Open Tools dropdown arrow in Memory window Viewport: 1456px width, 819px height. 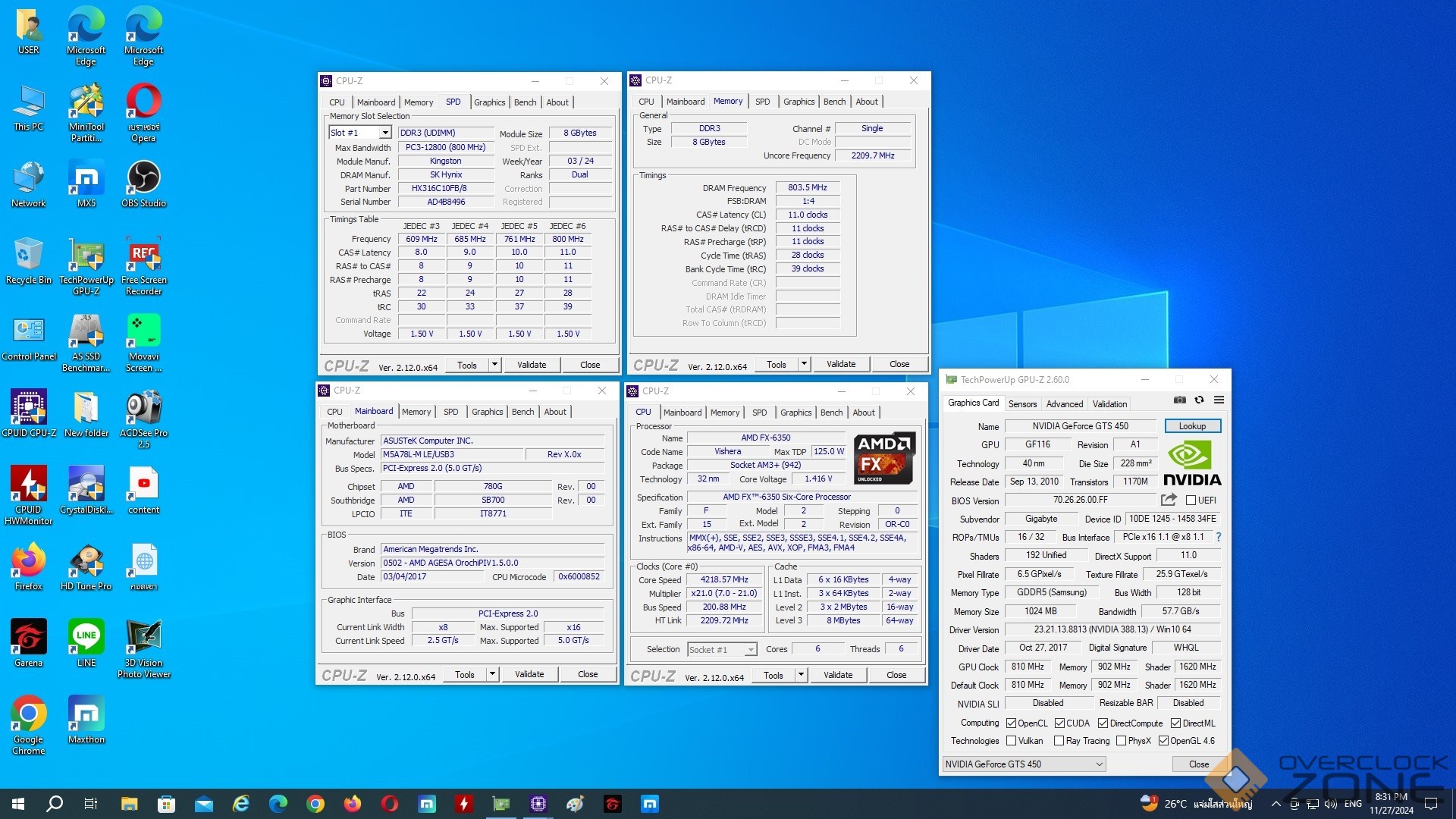click(x=804, y=364)
